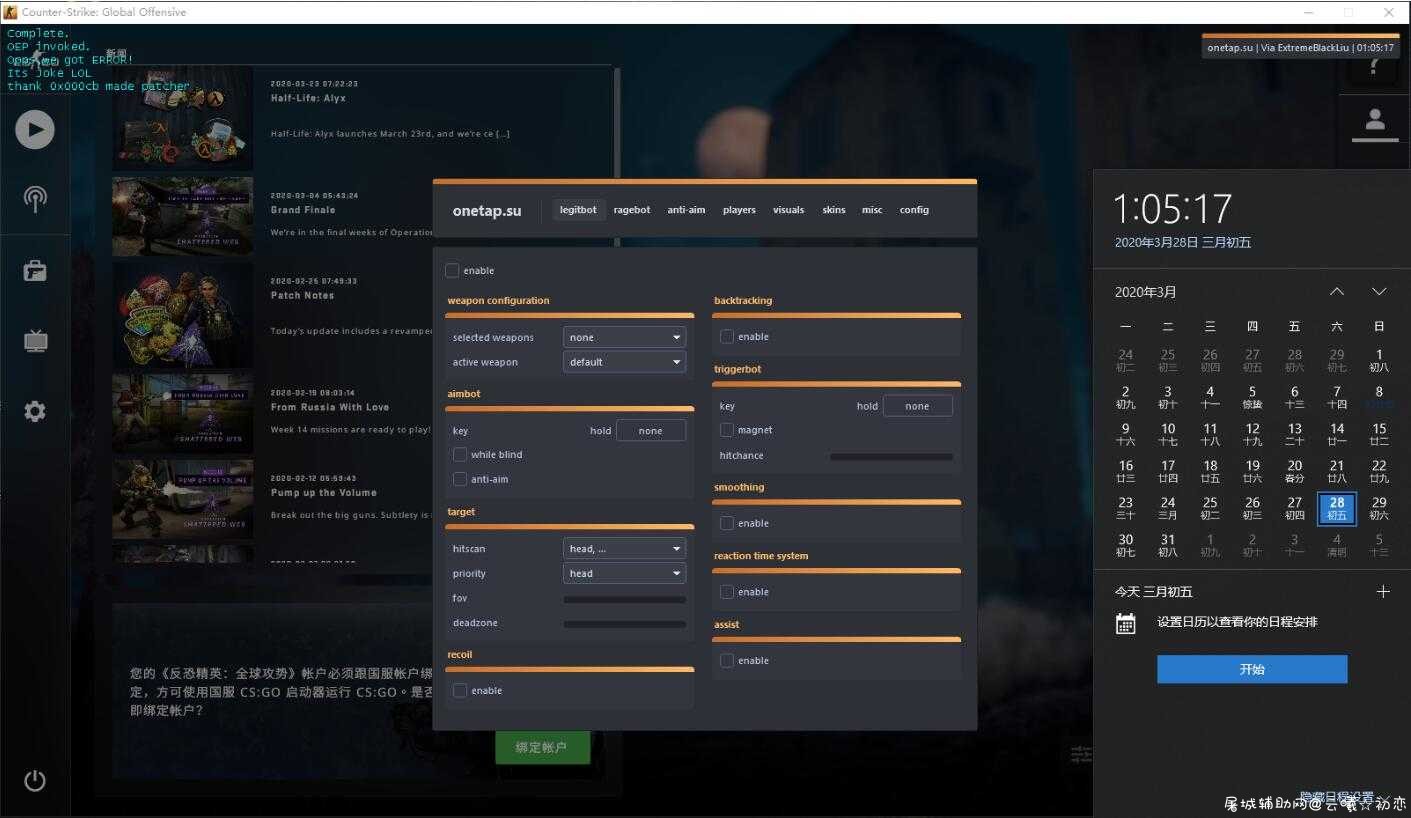Enable the assist checkbox

(727, 660)
